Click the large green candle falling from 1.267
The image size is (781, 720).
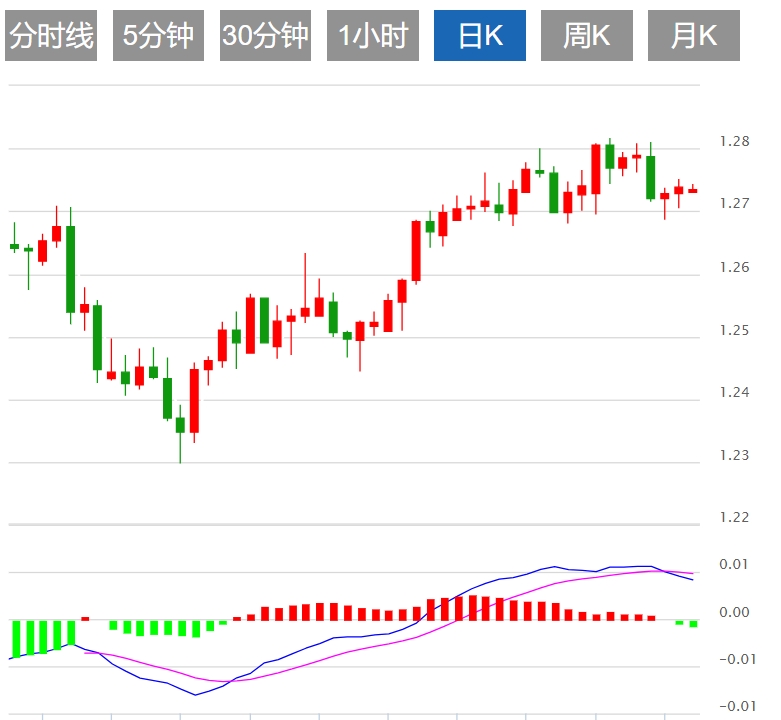click(x=70, y=268)
